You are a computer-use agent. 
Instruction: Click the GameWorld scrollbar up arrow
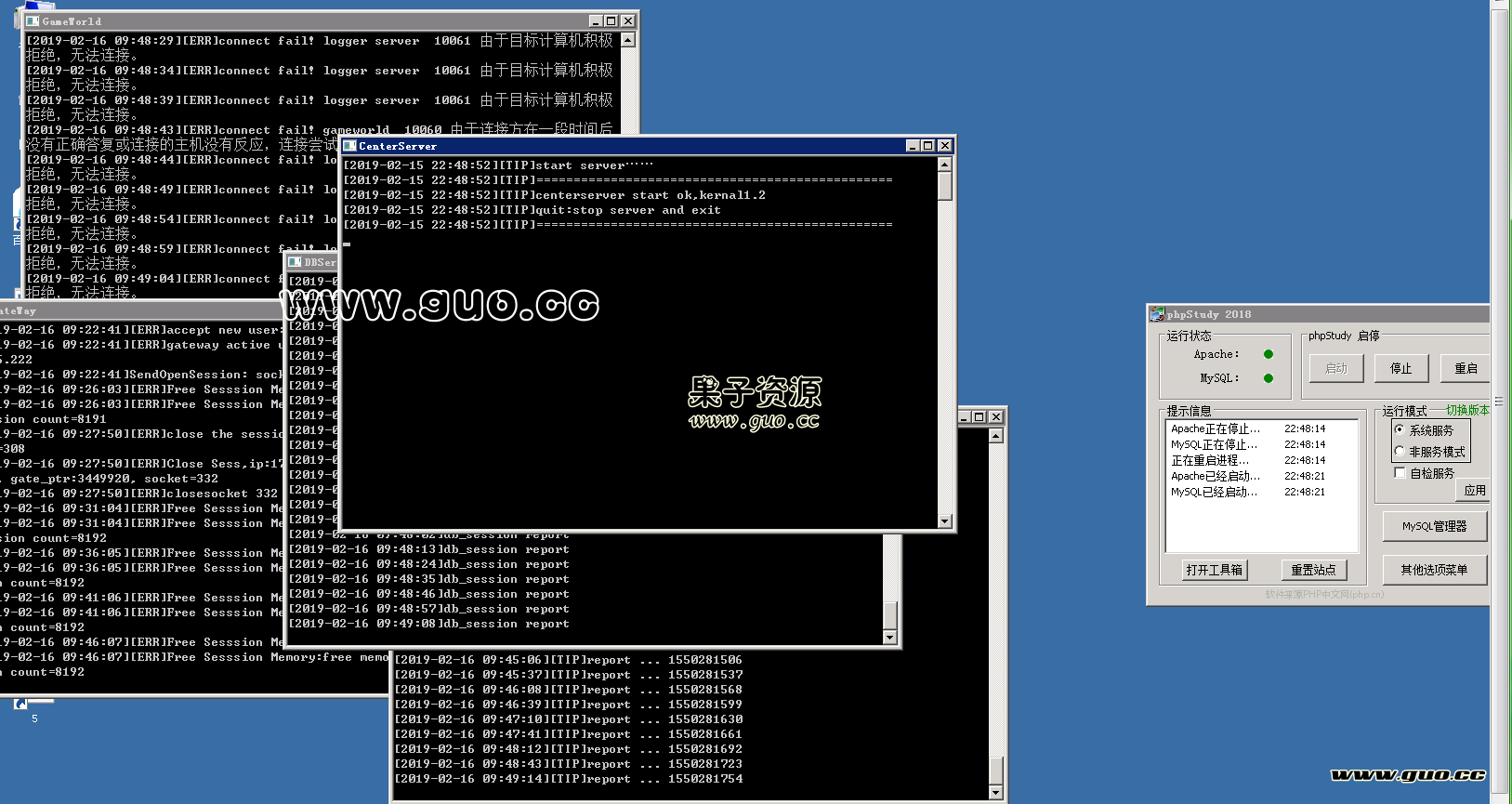coord(628,40)
